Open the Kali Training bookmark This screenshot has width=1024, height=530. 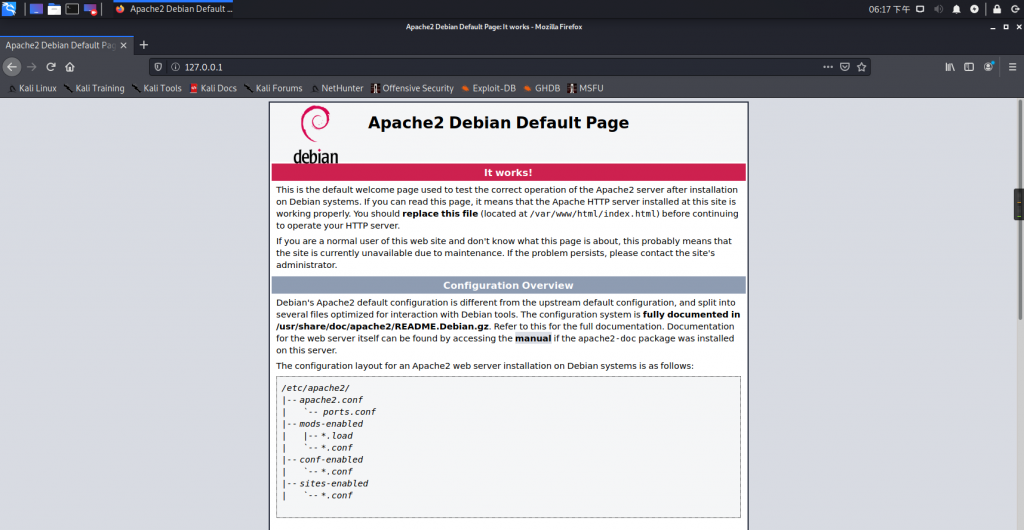(94, 88)
